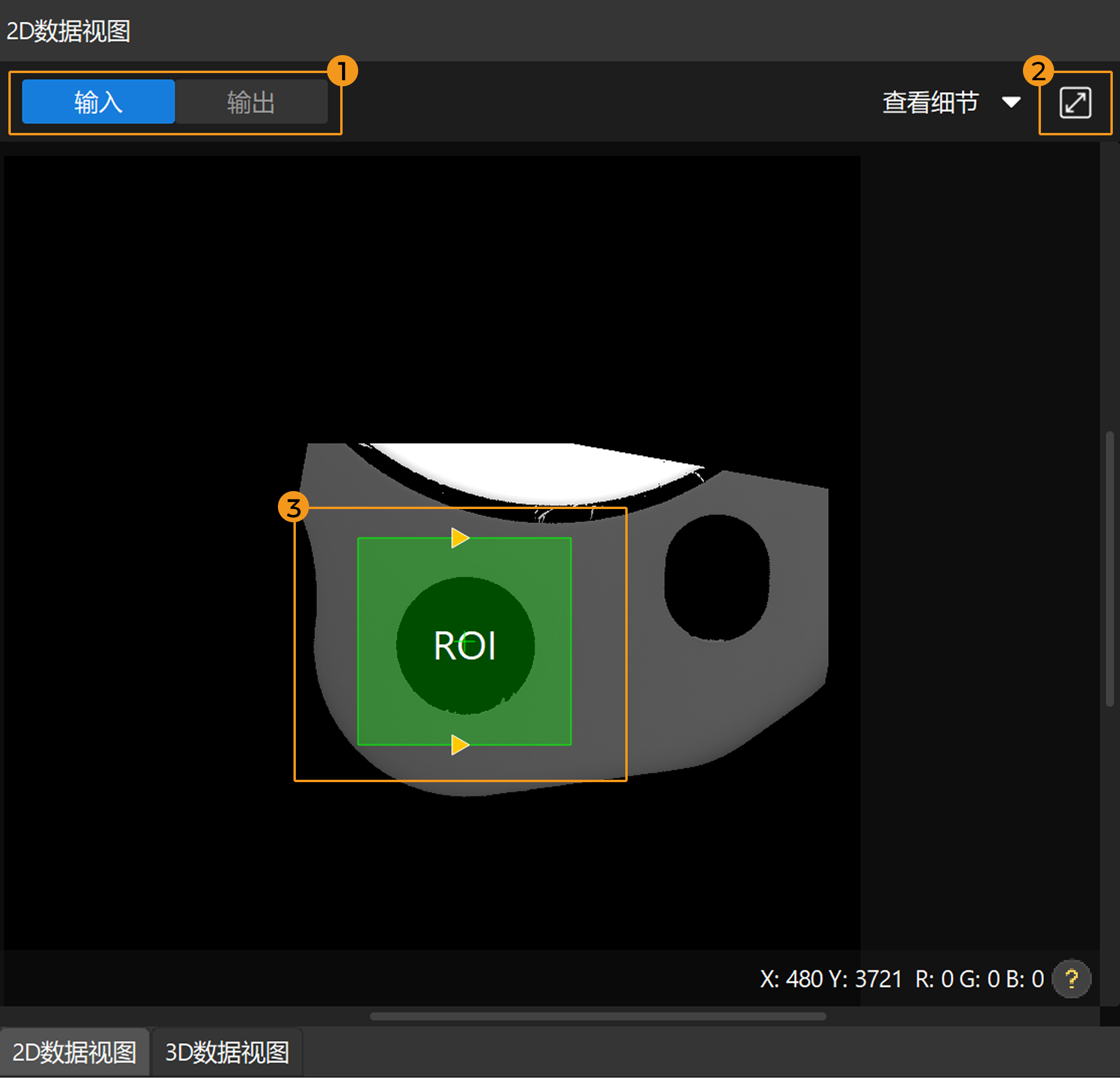Switch to 输出 output view
The width and height of the screenshot is (1120, 1078).
(251, 102)
